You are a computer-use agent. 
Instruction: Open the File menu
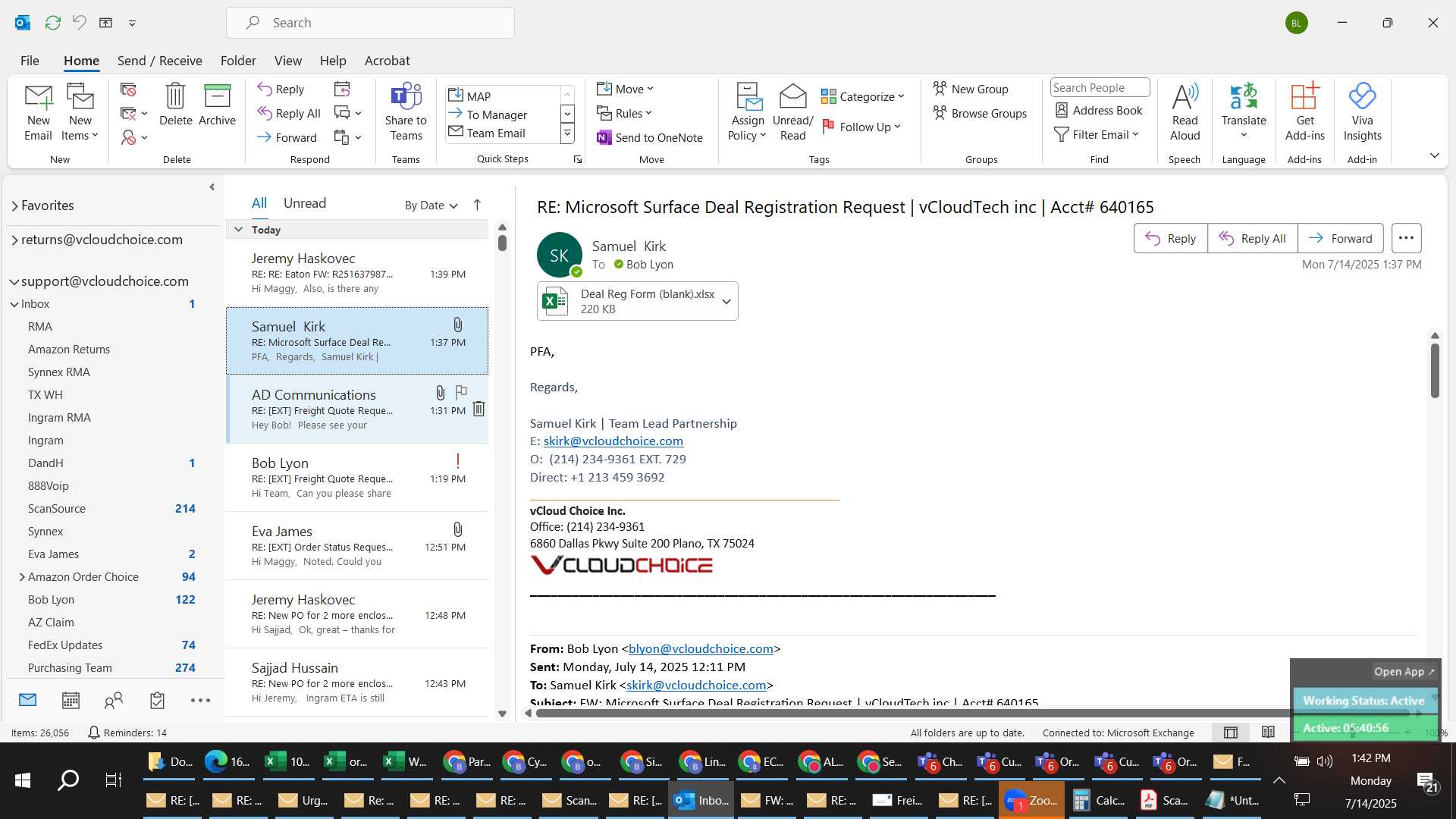pos(30,60)
